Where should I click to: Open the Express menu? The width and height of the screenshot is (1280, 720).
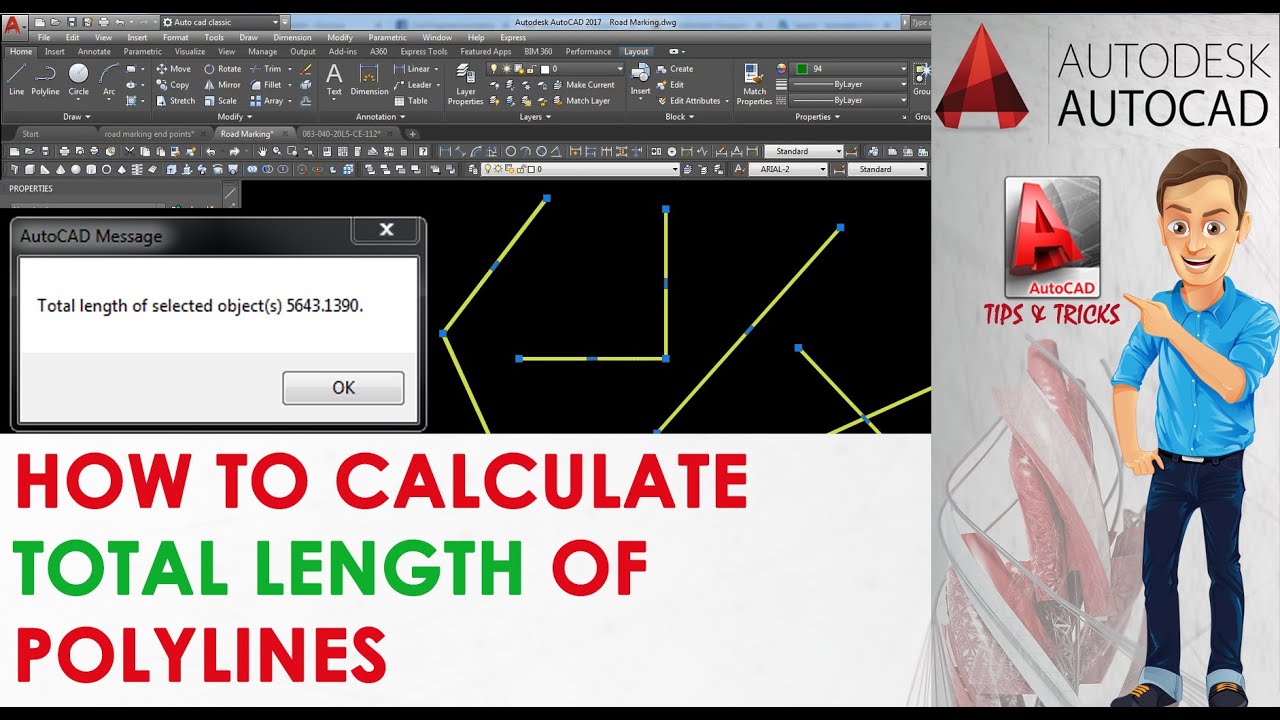(513, 37)
